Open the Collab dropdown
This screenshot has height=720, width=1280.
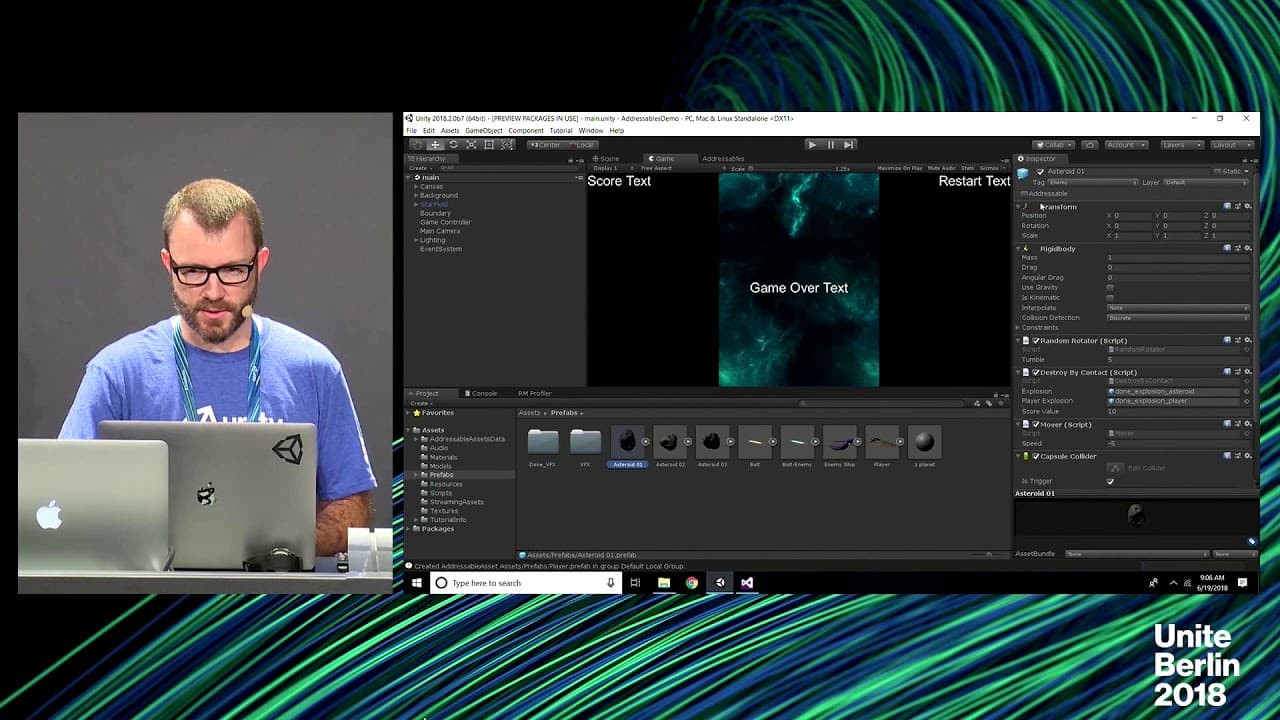1053,145
